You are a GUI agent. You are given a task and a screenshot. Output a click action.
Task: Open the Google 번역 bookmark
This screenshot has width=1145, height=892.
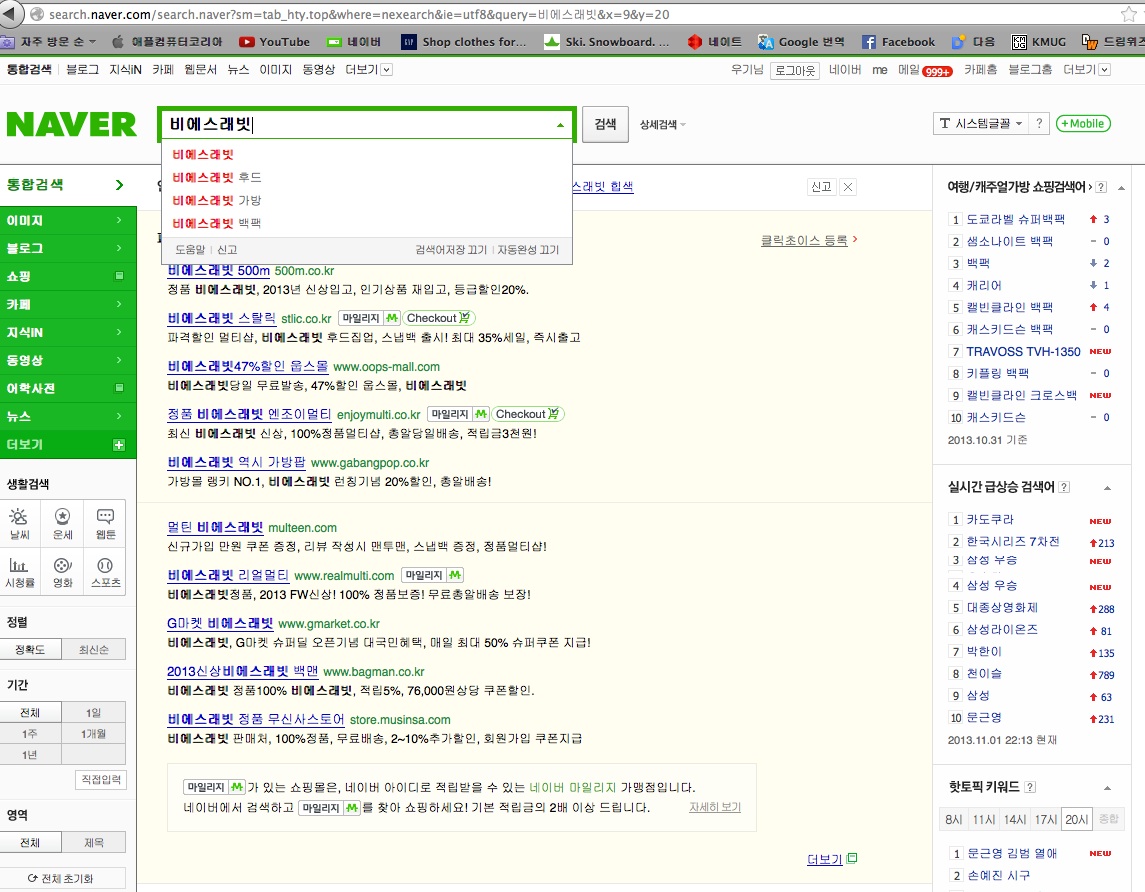pyautogui.click(x=801, y=42)
